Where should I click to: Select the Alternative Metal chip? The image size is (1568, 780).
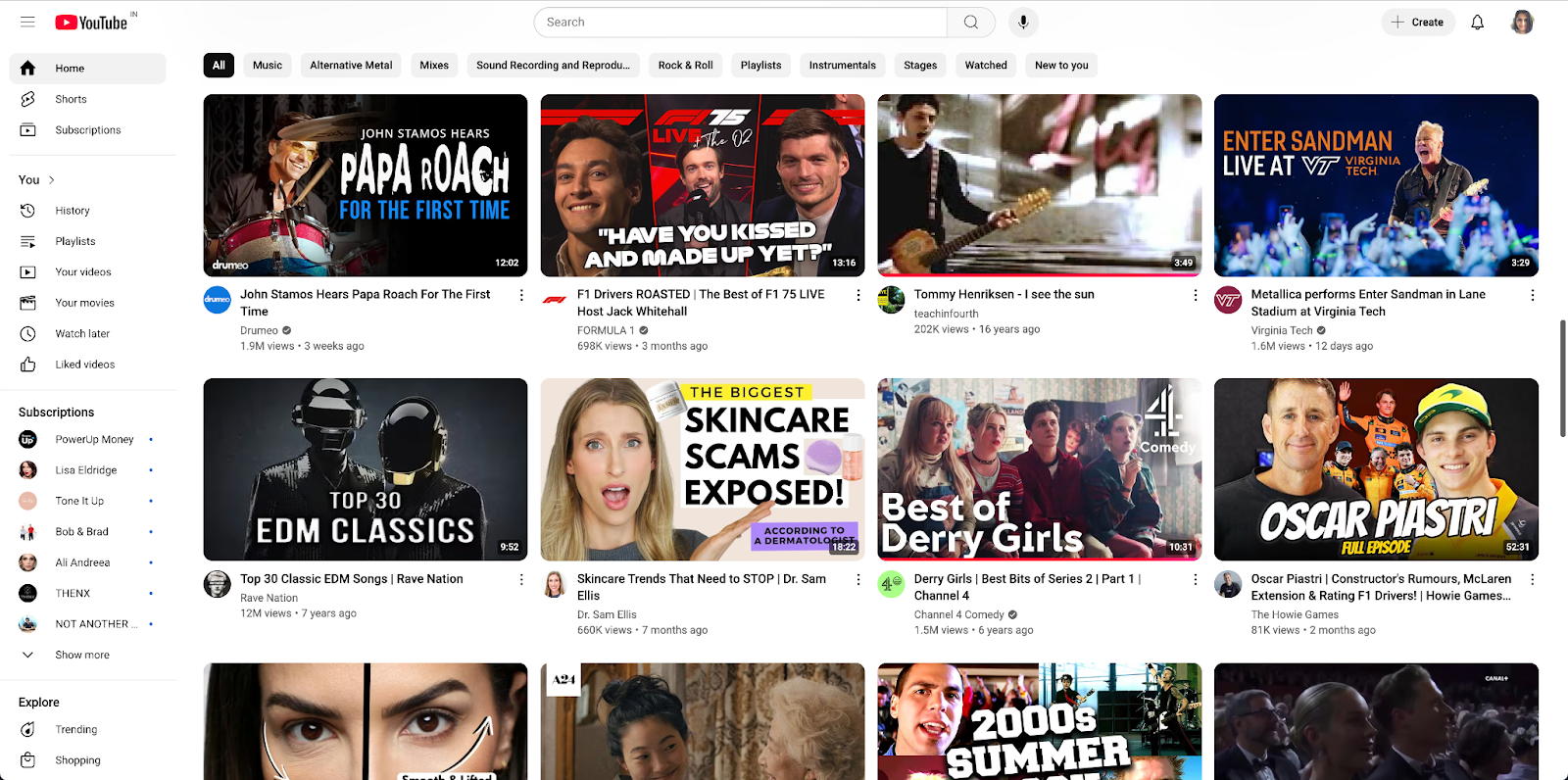(x=351, y=66)
